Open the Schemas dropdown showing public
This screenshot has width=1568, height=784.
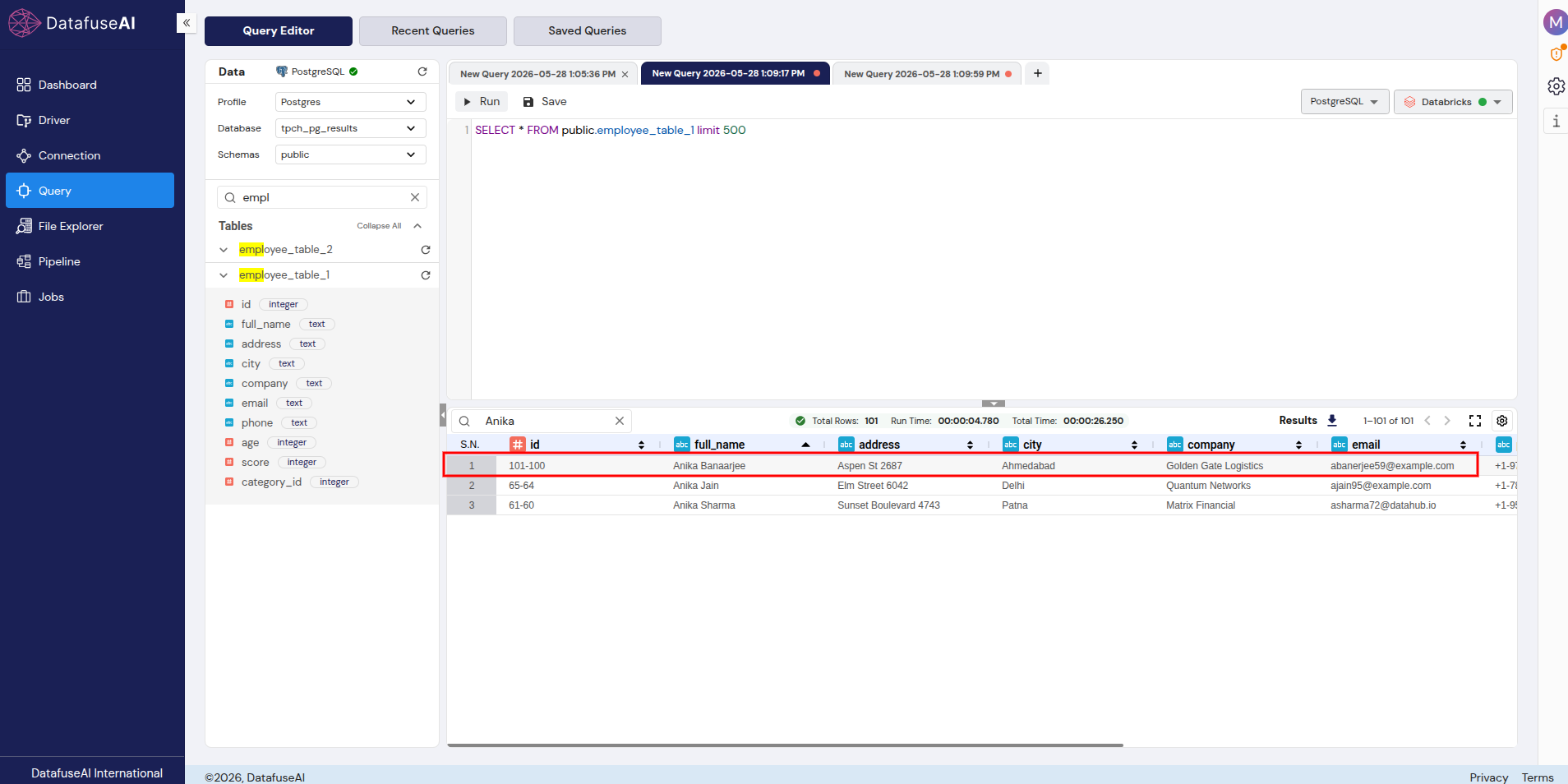pyautogui.click(x=350, y=154)
